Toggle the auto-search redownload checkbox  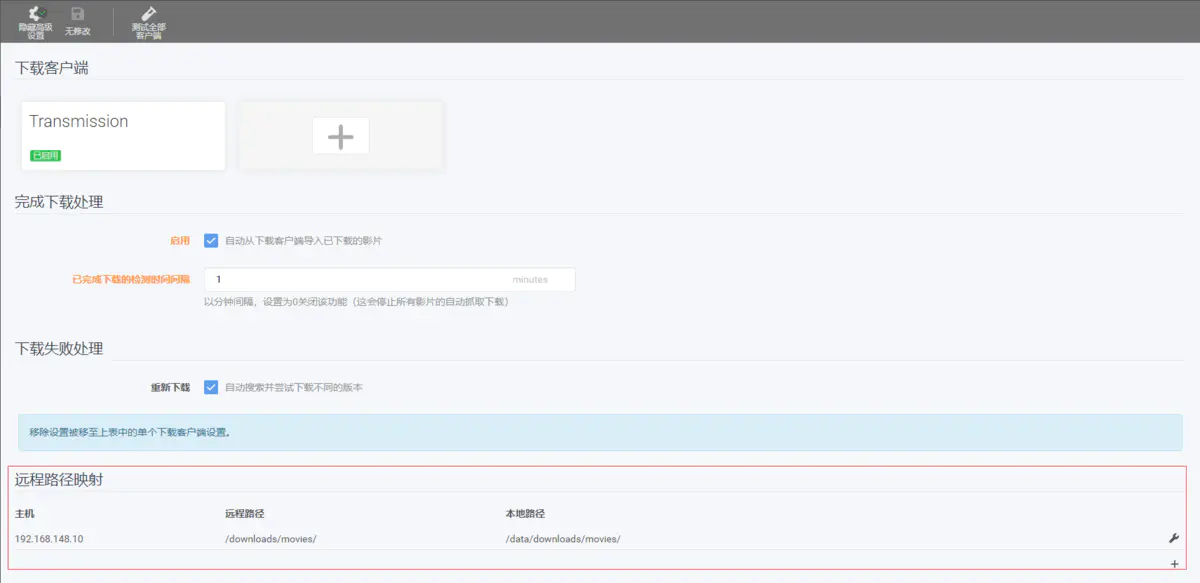pos(211,387)
